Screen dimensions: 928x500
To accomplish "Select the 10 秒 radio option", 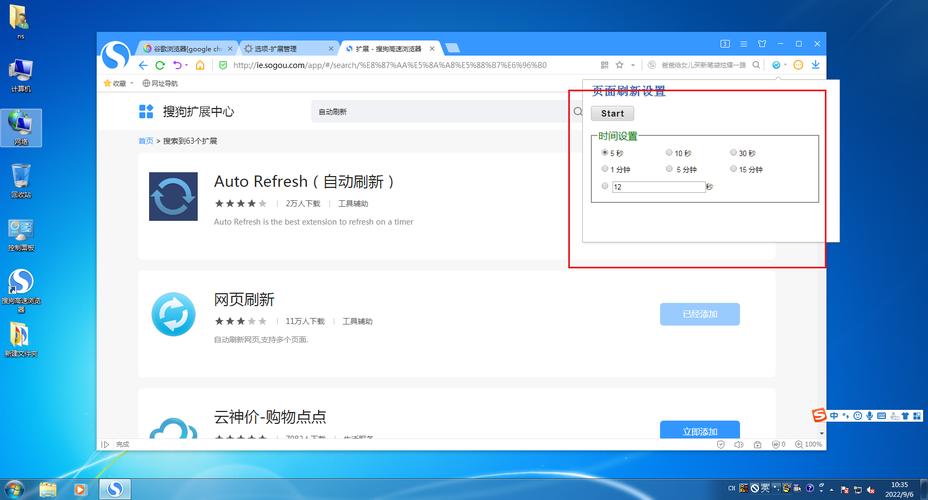I will tap(669, 153).
